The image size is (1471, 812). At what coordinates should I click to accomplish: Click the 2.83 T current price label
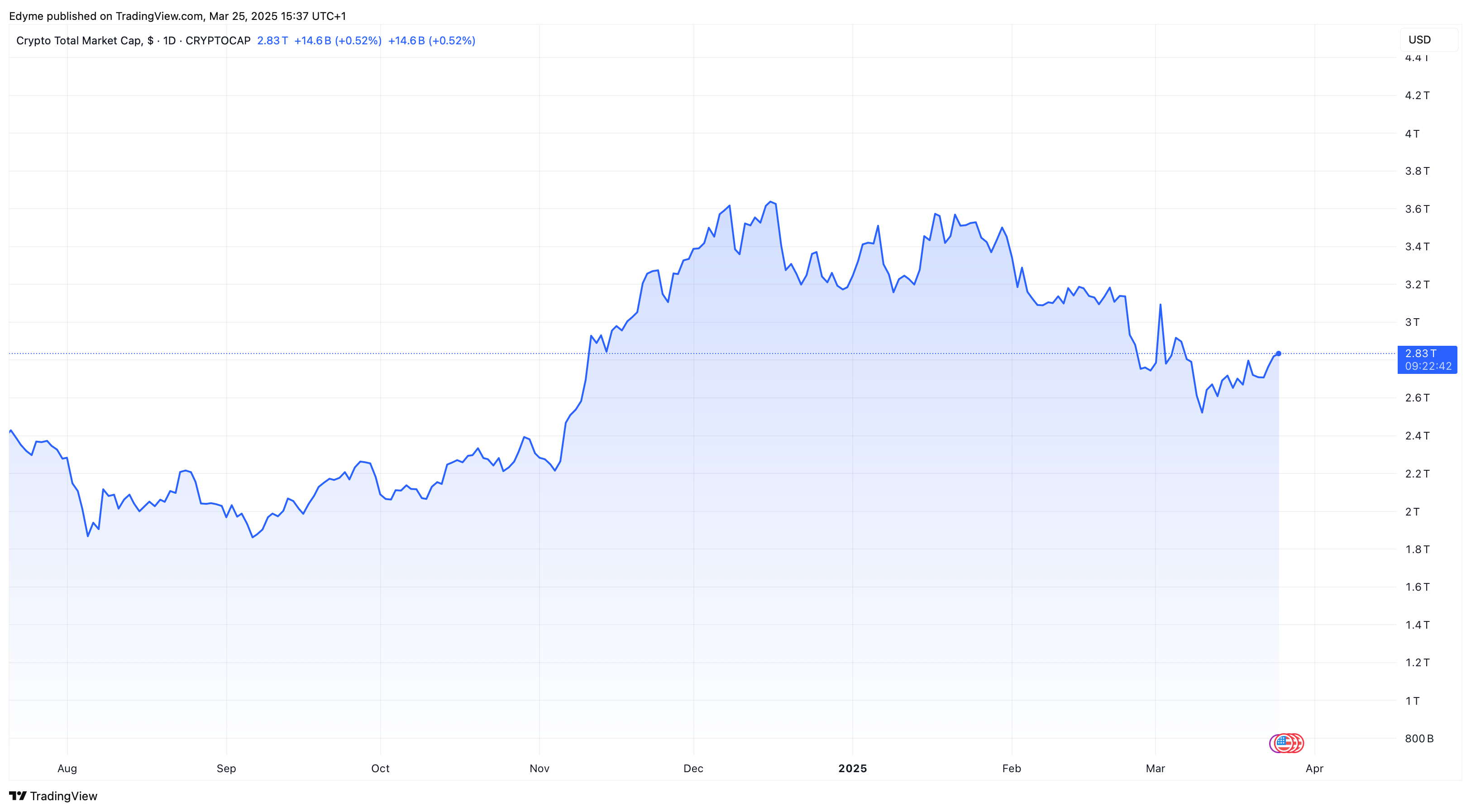[x=1420, y=353]
